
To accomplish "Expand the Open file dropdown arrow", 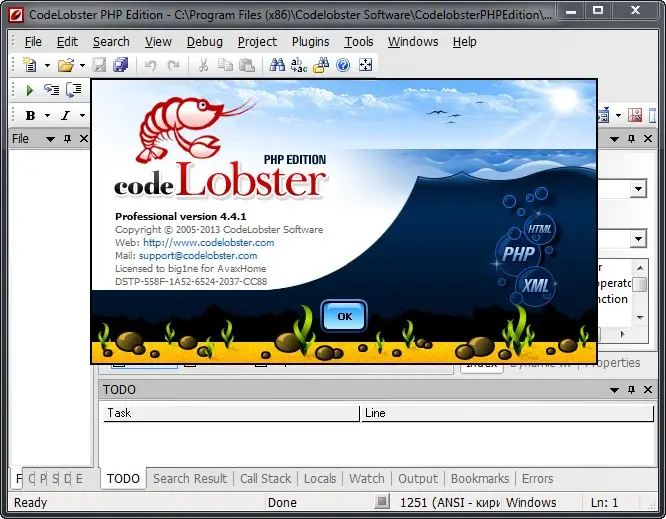I will [82, 65].
